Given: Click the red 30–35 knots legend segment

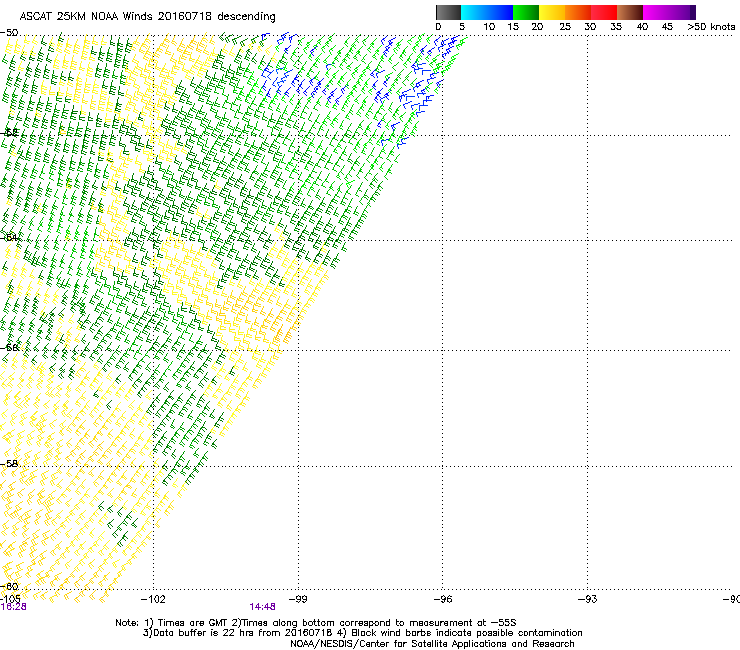Looking at the screenshot, I should pyautogui.click(x=604, y=12).
